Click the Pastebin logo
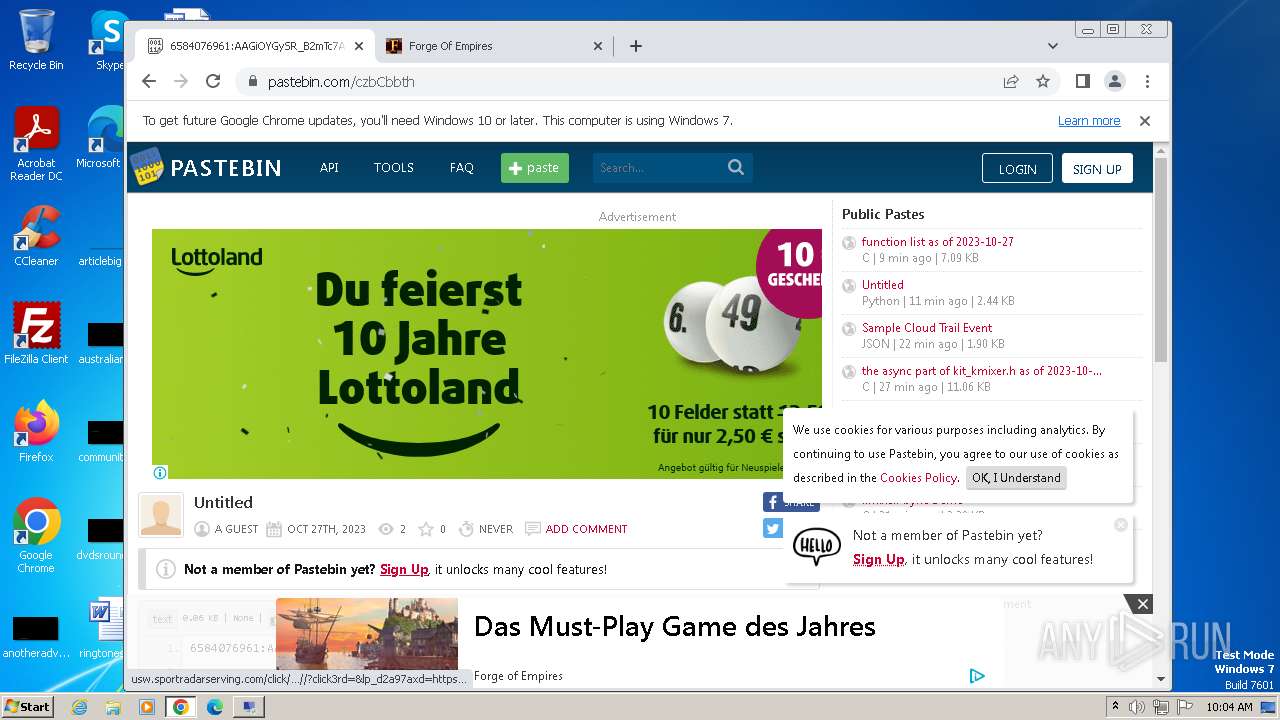The width and height of the screenshot is (1280, 720). click(x=206, y=167)
